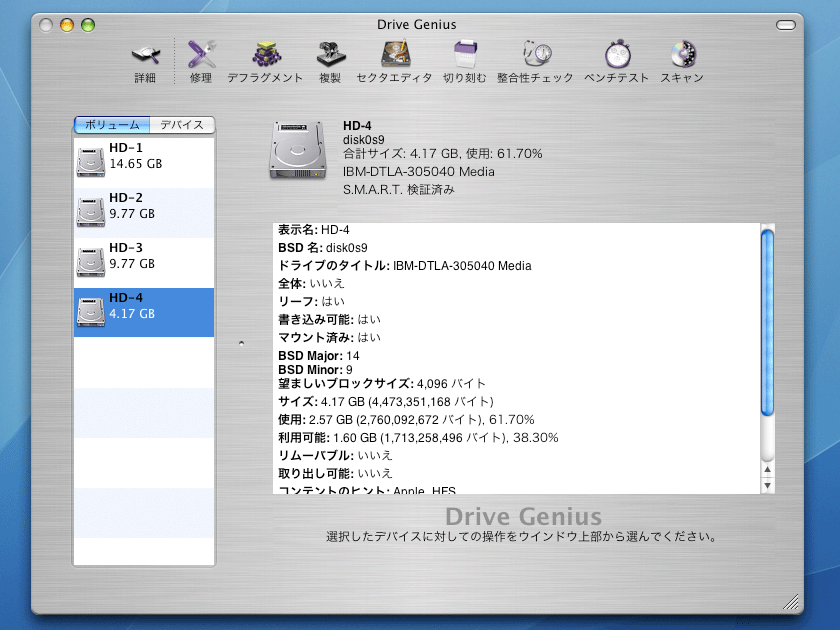The height and width of the screenshot is (630, 840).
Task: Click the scroll down arrow in info panel
Action: [x=767, y=485]
